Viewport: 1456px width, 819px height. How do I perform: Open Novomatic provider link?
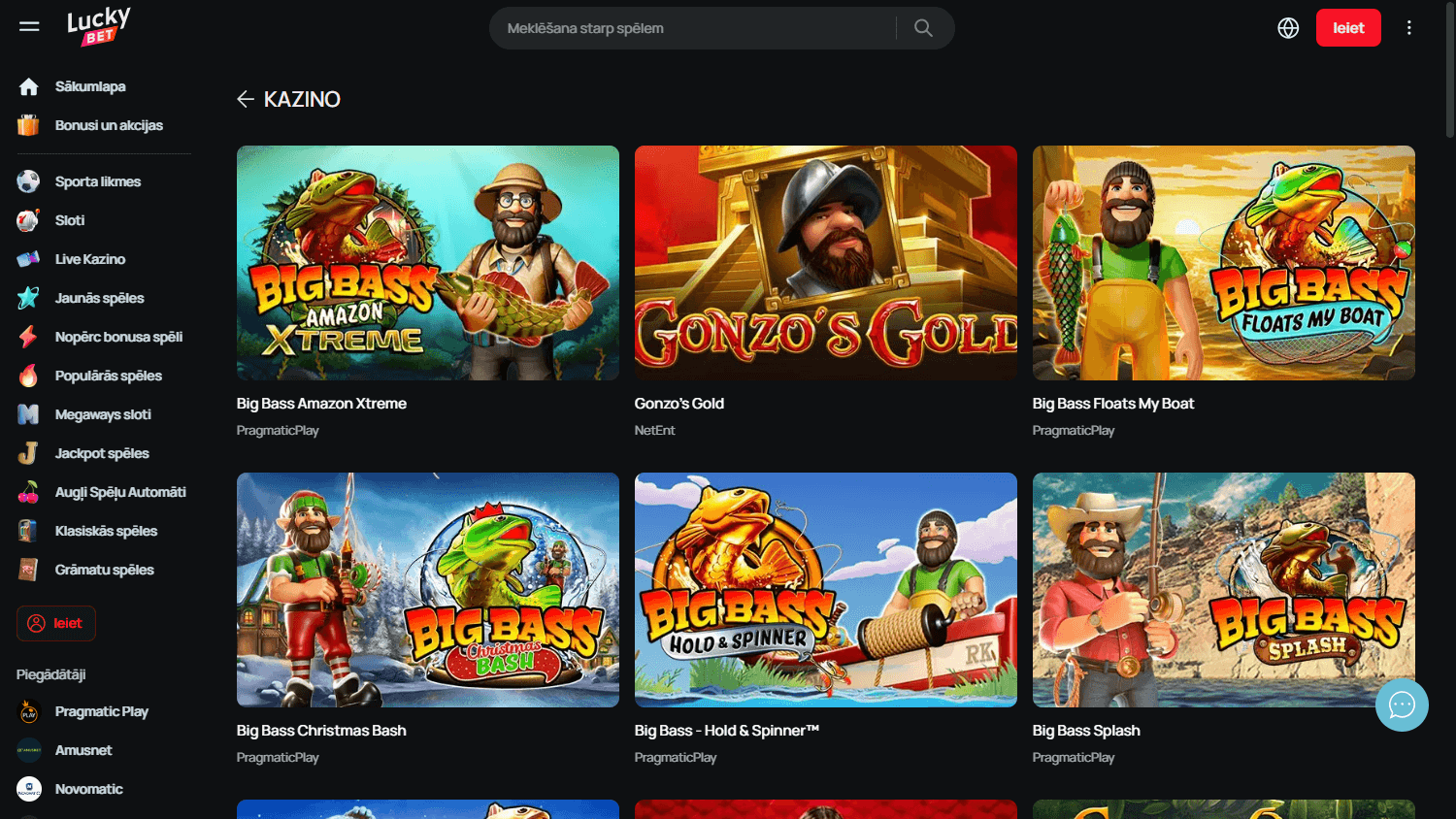pyautogui.click(x=89, y=789)
